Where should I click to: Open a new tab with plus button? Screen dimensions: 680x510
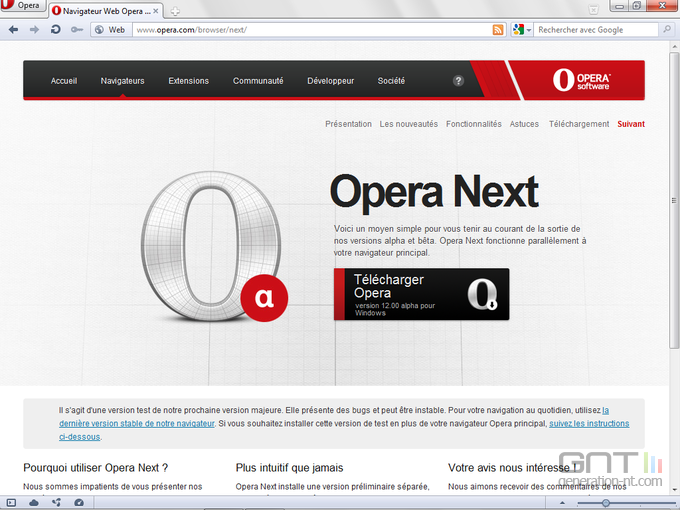[x=175, y=11]
